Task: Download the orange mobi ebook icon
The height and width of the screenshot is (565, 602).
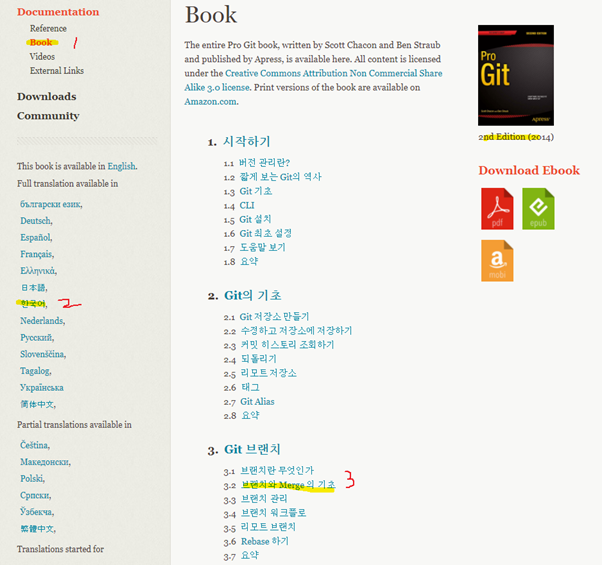Action: point(497,261)
